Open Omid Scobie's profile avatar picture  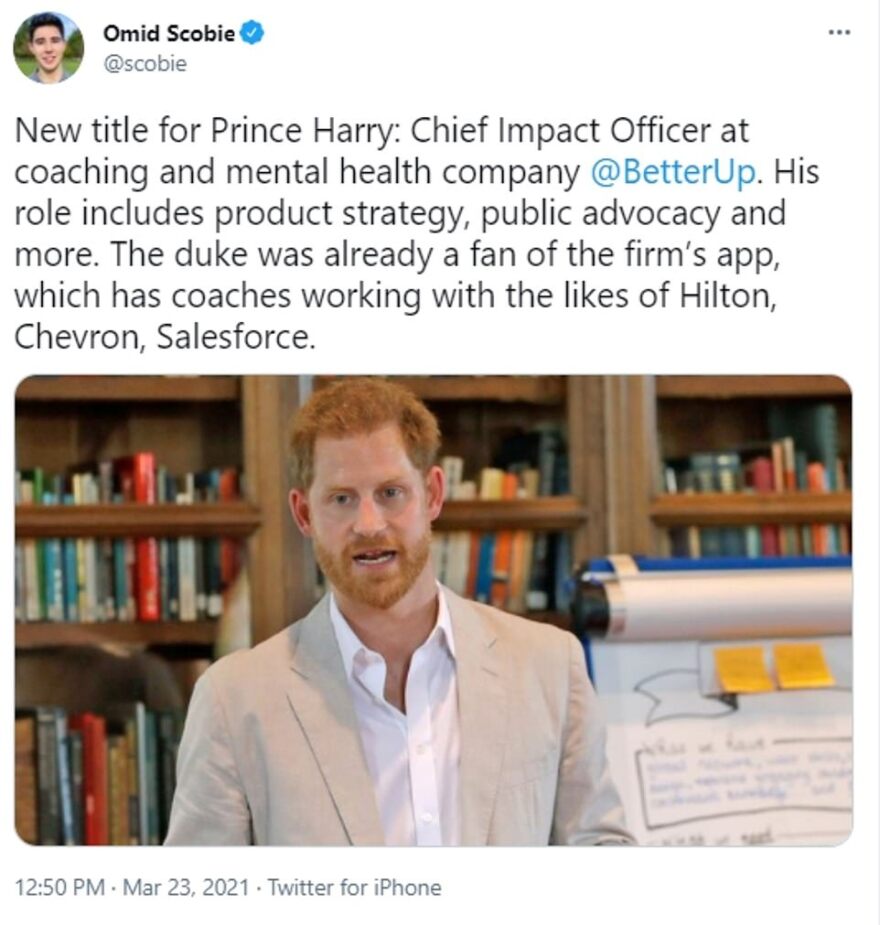point(47,47)
